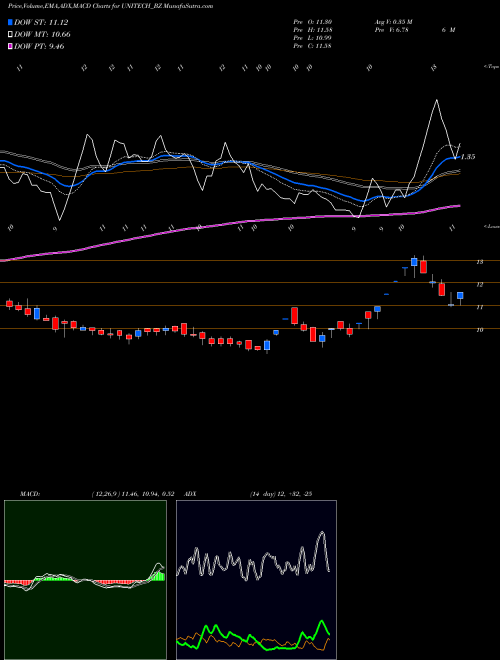Click the 'Avg V: 6.35 M' value

(x=394, y=22)
